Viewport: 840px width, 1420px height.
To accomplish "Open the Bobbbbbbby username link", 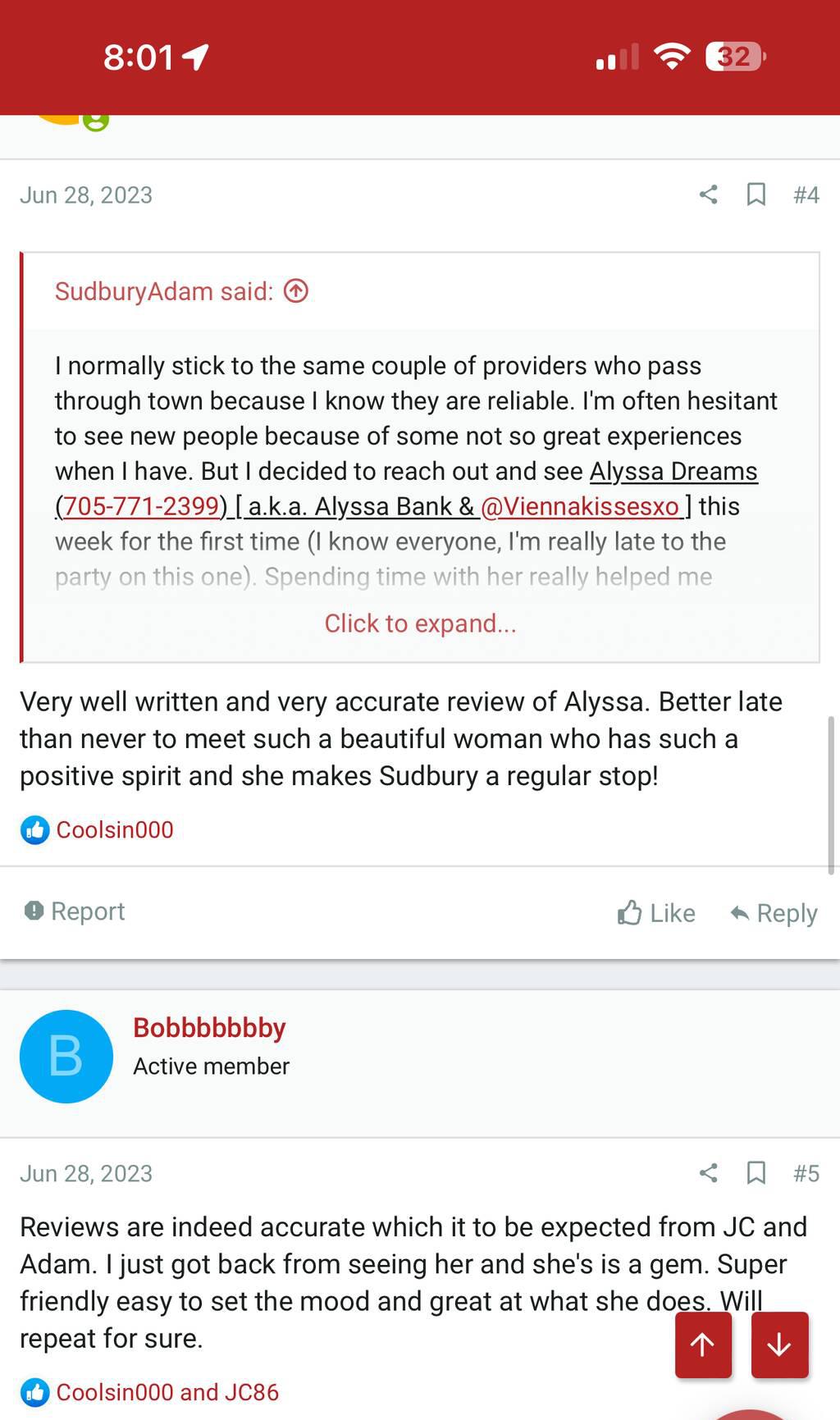I will pyautogui.click(x=209, y=1027).
